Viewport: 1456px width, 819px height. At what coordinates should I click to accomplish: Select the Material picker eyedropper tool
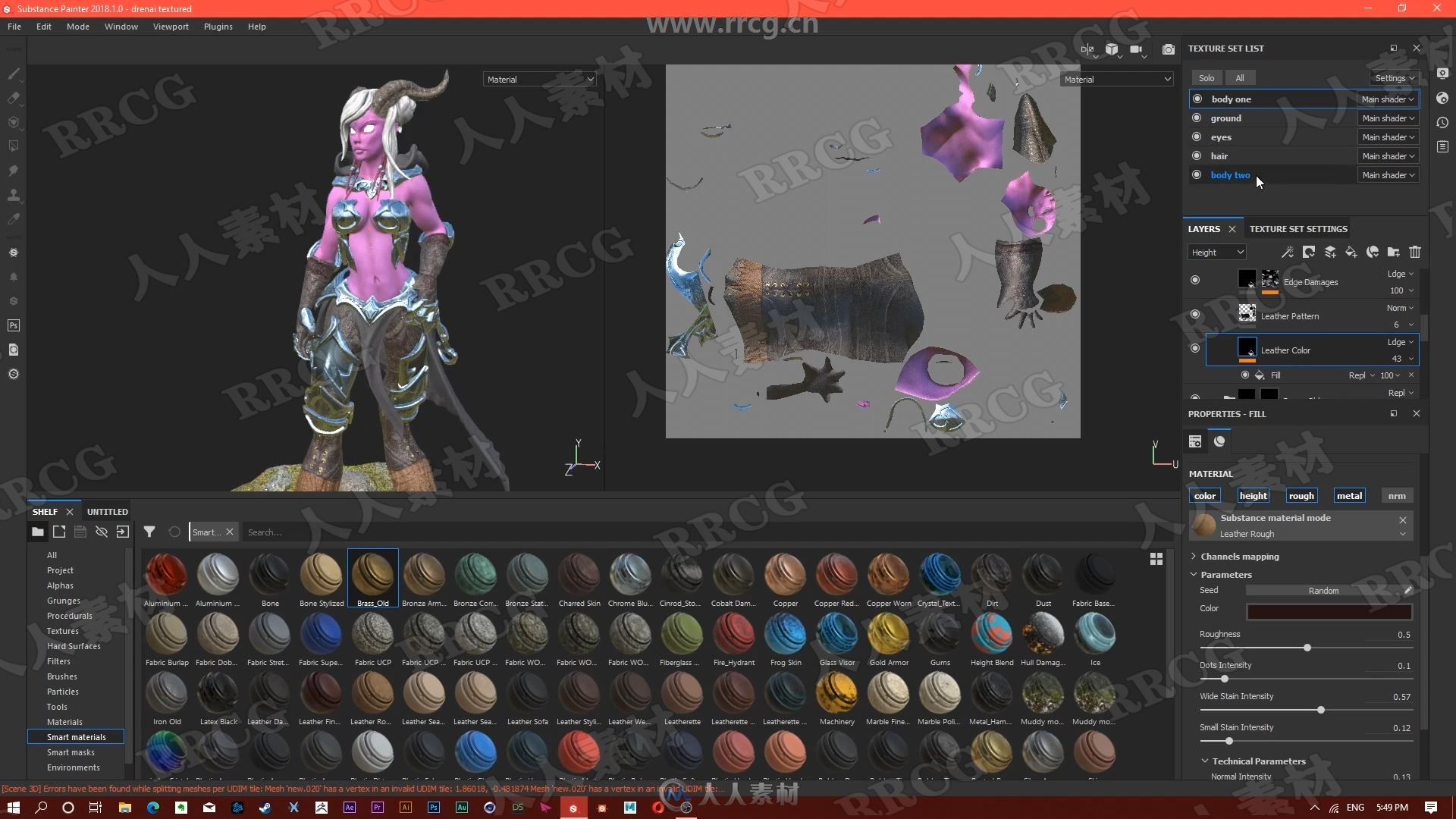tap(13, 219)
